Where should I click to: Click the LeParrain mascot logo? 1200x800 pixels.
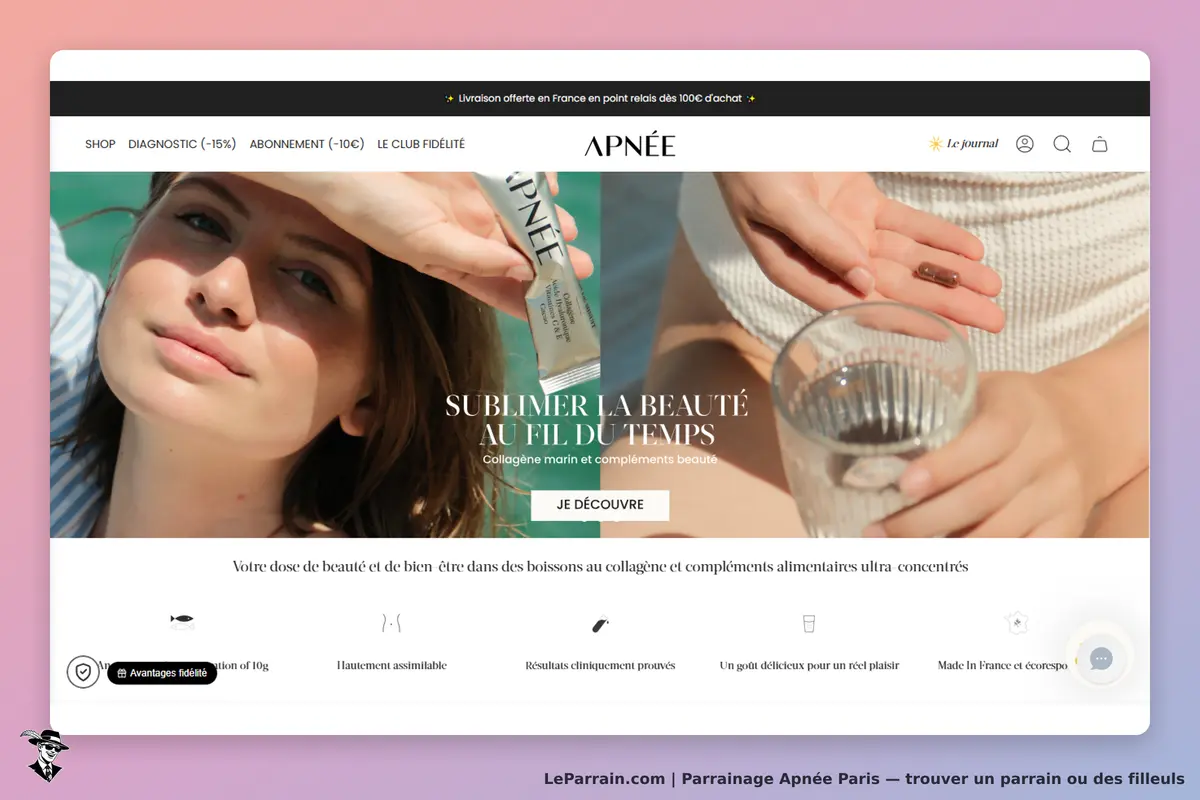tap(44, 755)
